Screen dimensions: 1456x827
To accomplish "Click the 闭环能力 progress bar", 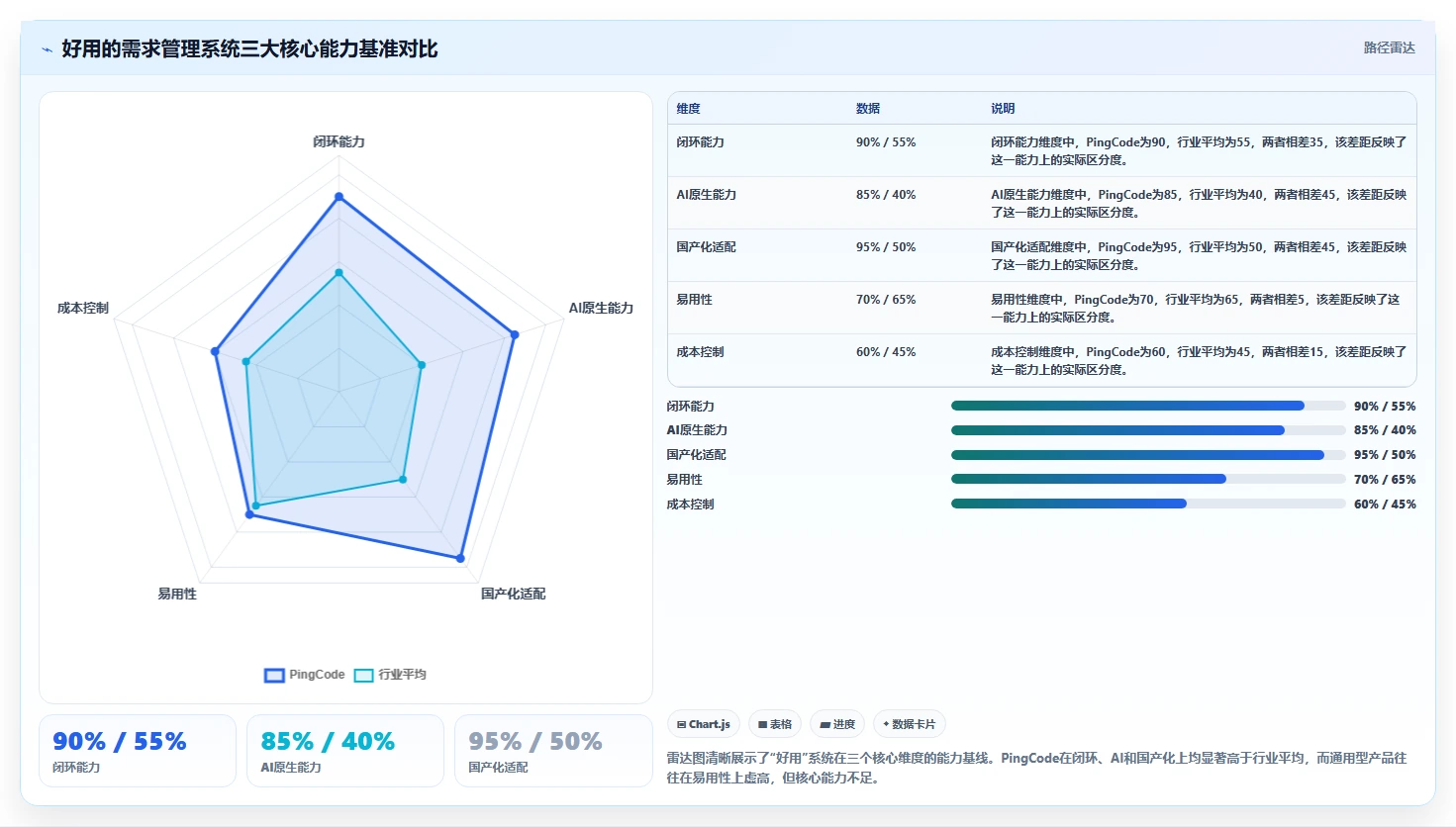I will click(1148, 406).
